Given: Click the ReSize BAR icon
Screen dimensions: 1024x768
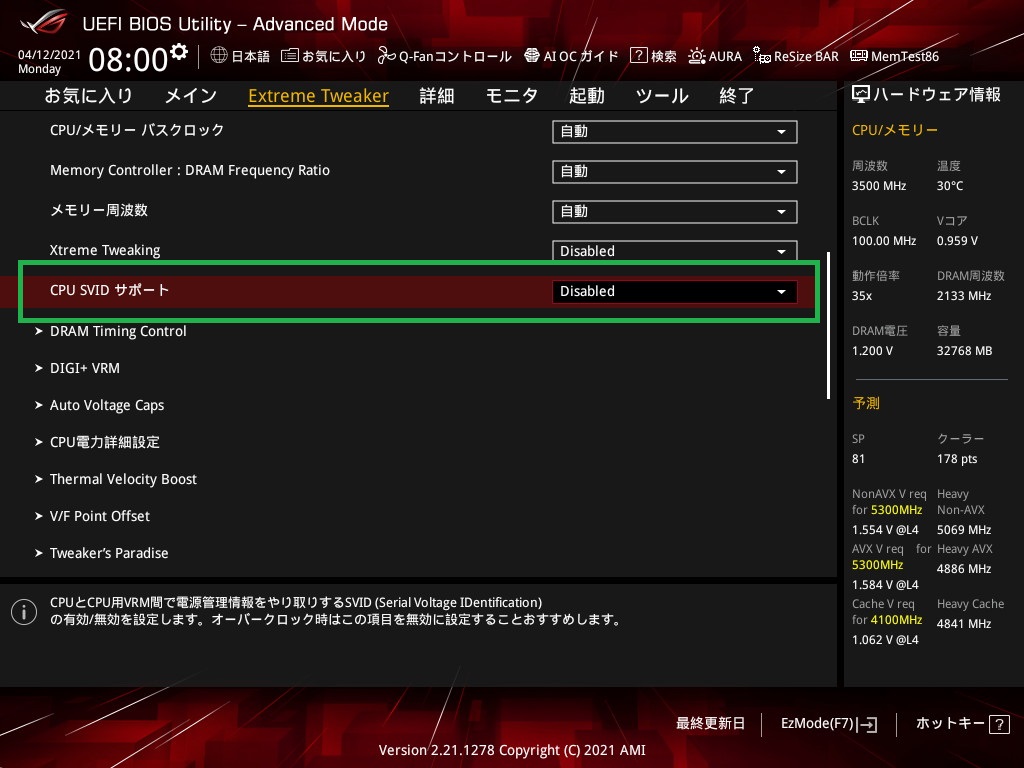Looking at the screenshot, I should (761, 56).
